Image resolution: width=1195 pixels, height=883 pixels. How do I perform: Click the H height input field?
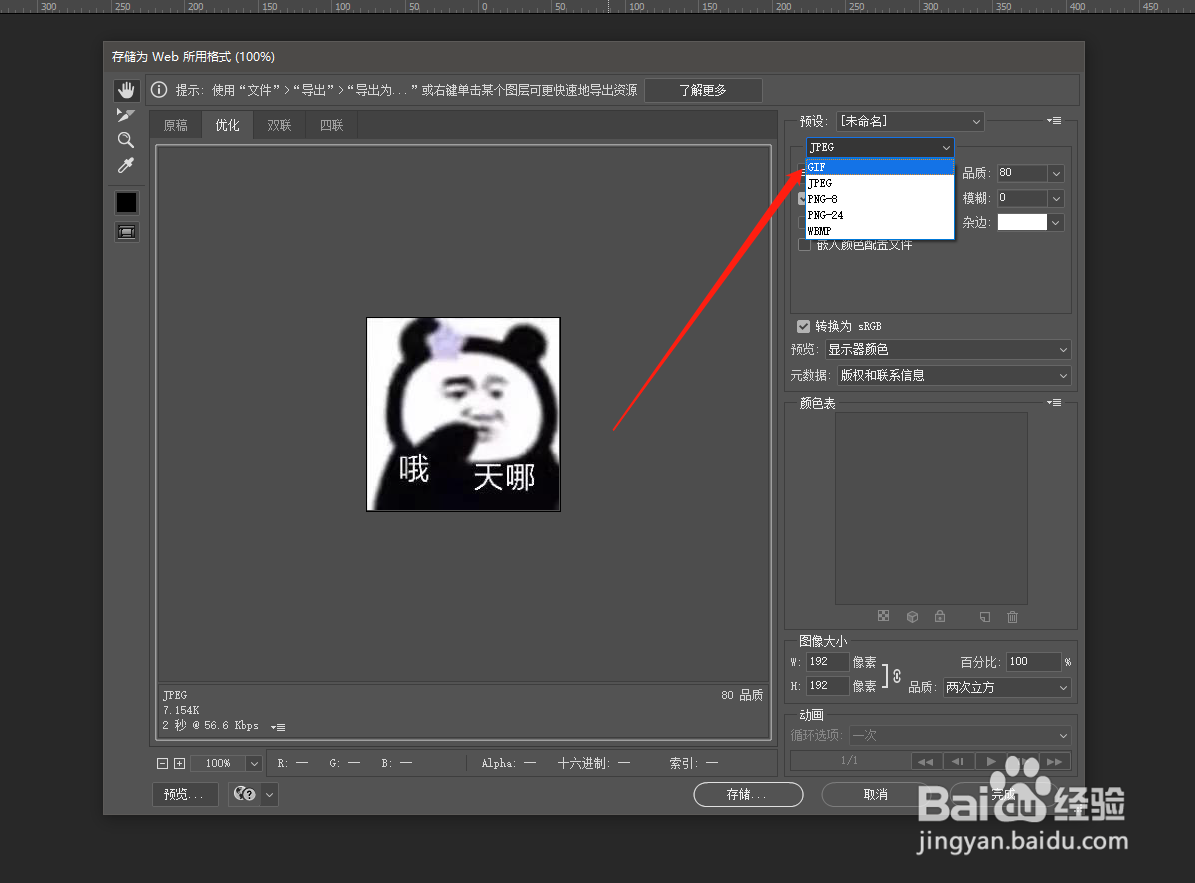point(828,686)
